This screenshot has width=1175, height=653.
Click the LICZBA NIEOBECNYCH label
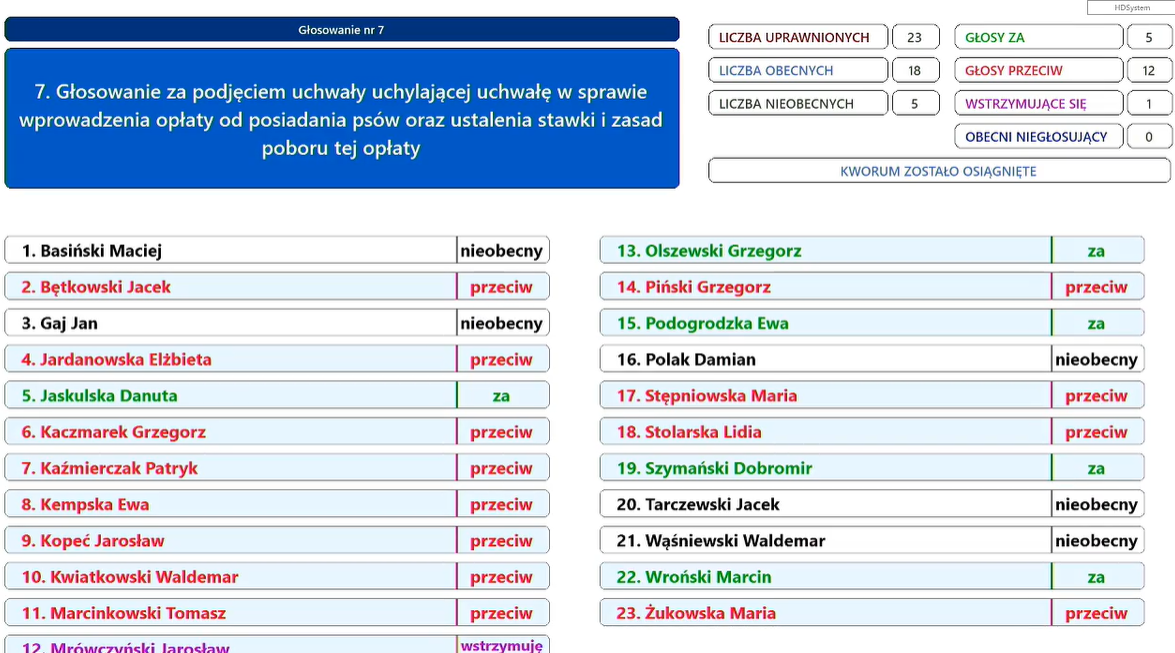[797, 104]
